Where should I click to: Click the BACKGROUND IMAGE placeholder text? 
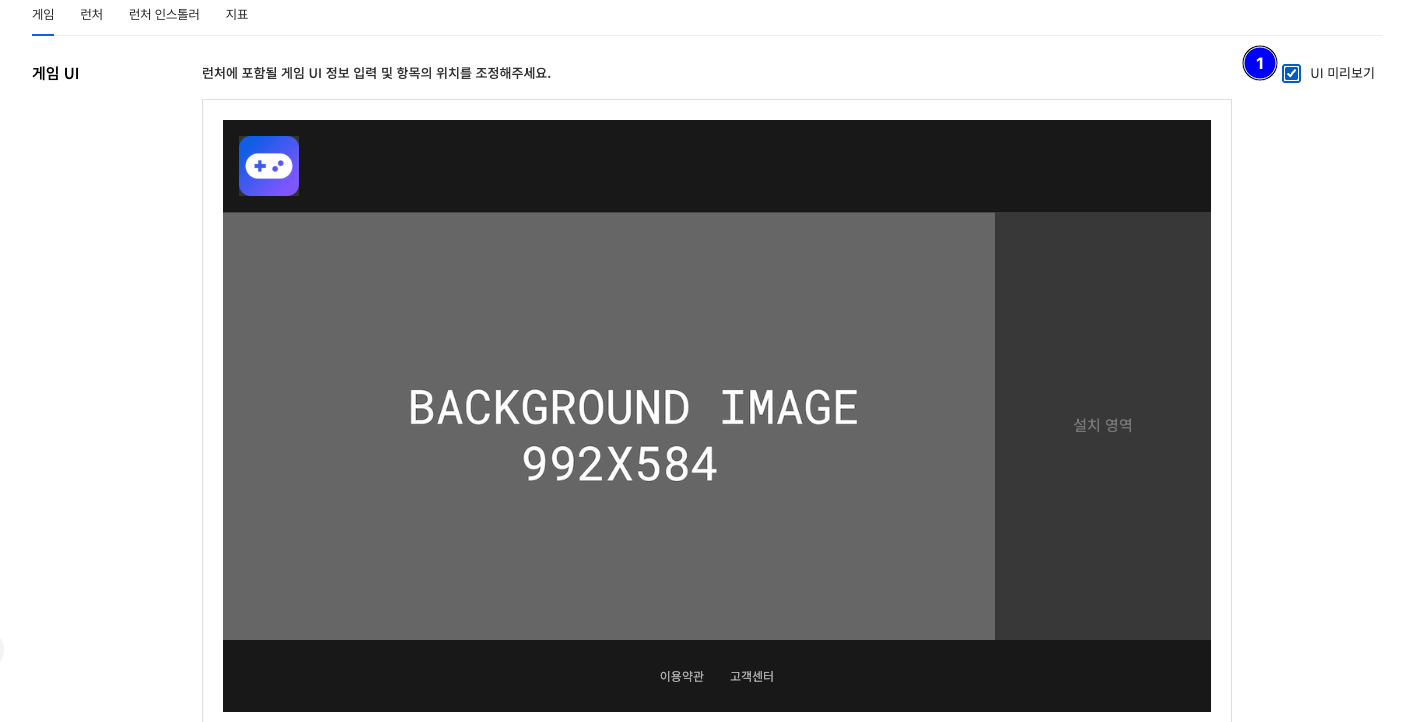pyautogui.click(x=633, y=408)
